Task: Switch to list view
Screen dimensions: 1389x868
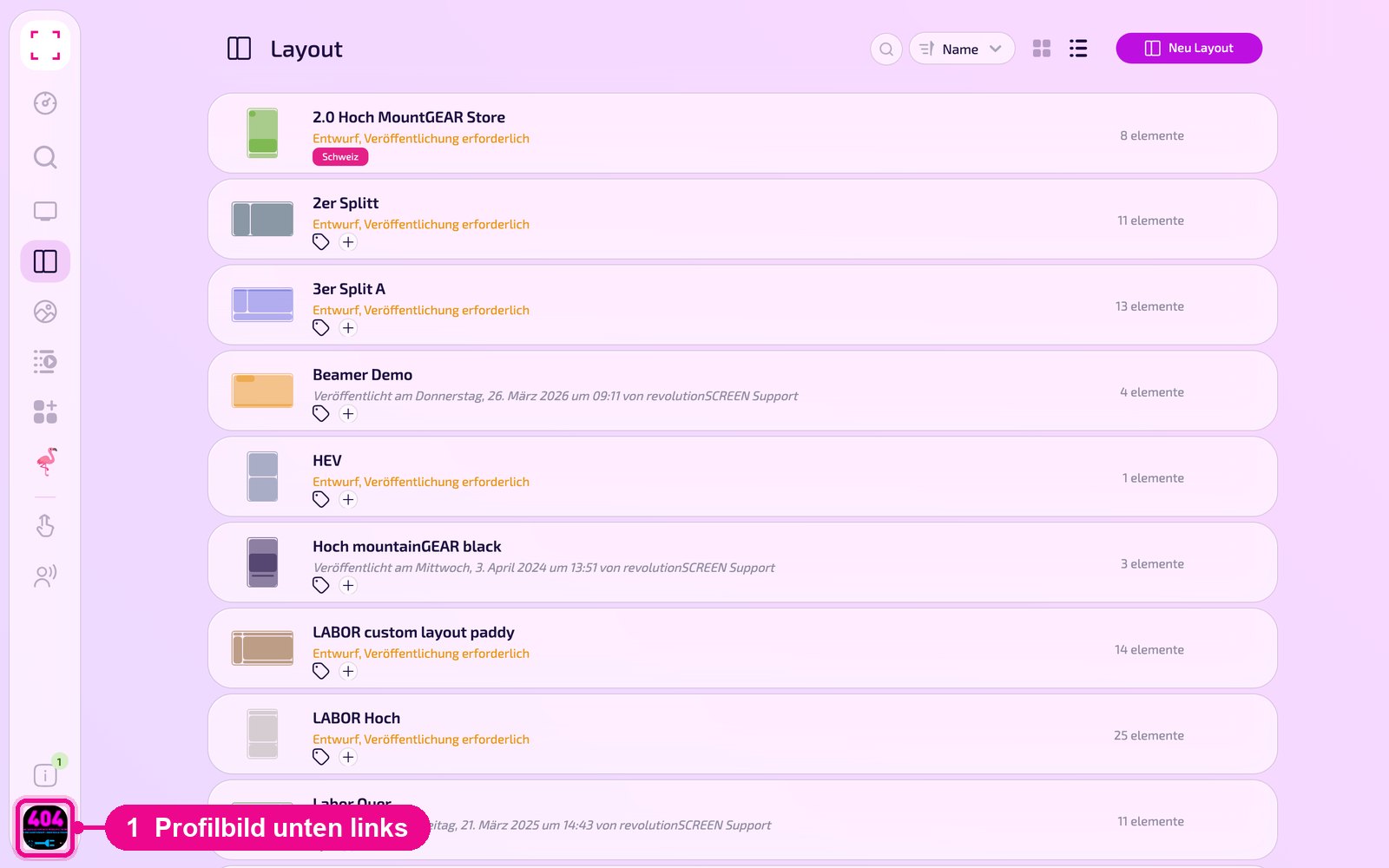Action: [x=1078, y=49]
